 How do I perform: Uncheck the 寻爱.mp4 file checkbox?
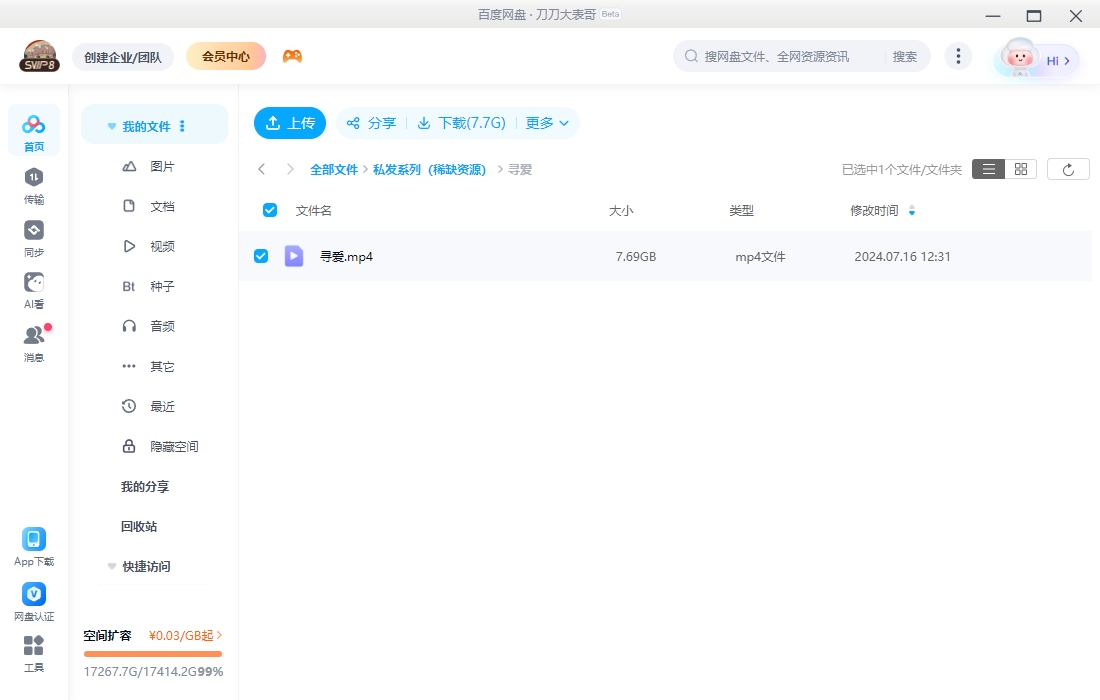(261, 256)
